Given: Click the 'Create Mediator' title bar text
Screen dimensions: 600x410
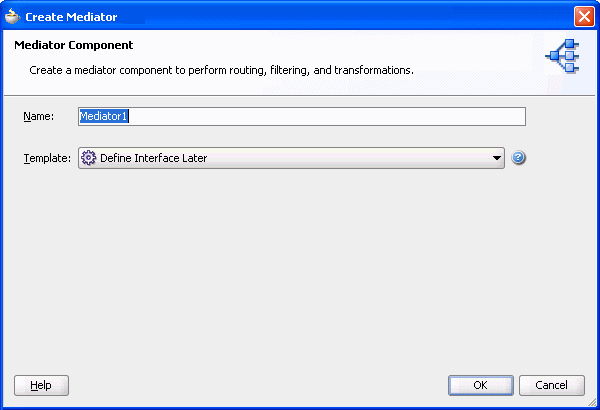Looking at the screenshot, I should 71,16.
